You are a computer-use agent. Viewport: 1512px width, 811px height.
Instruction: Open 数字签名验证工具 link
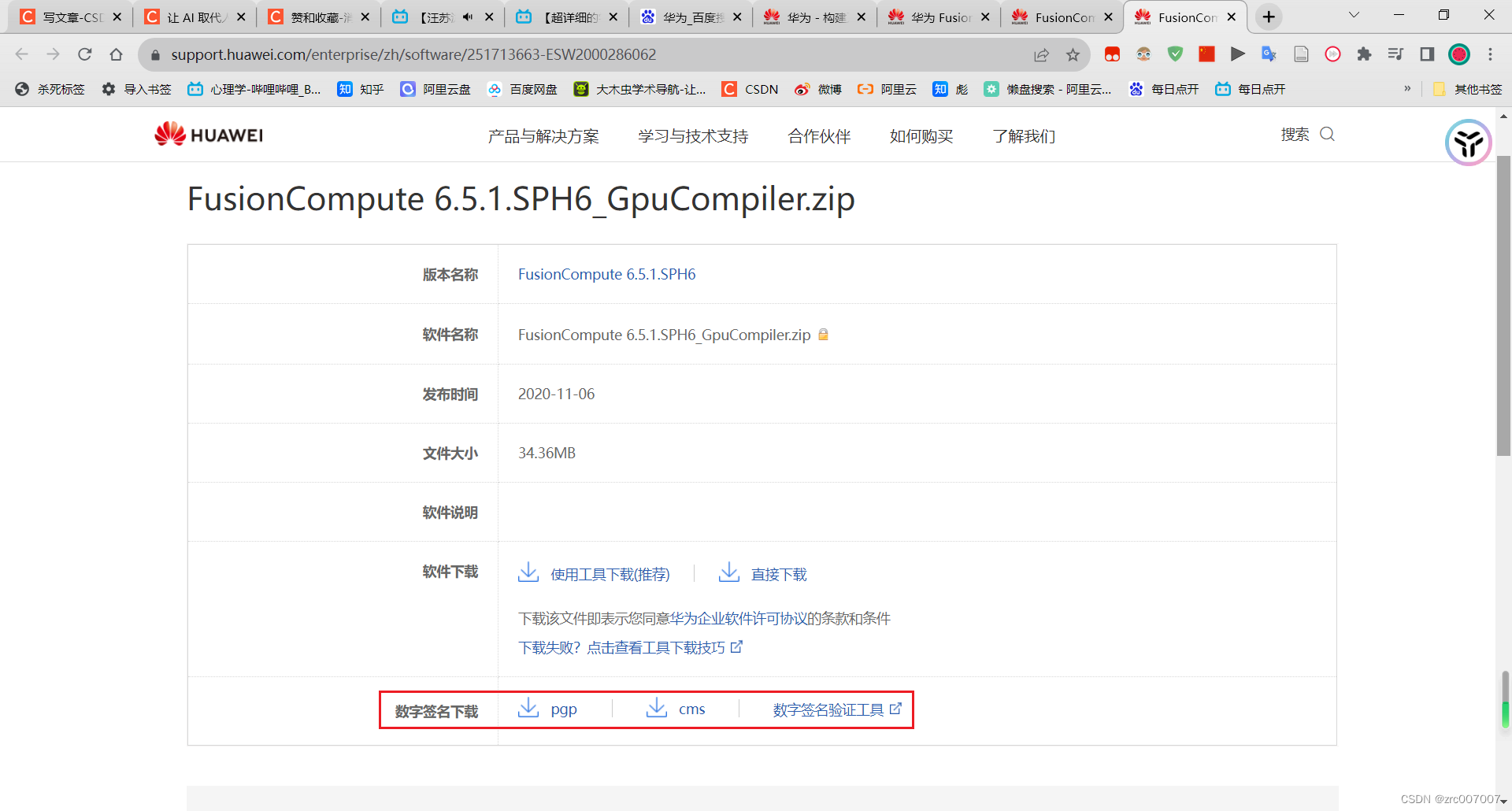point(837,709)
